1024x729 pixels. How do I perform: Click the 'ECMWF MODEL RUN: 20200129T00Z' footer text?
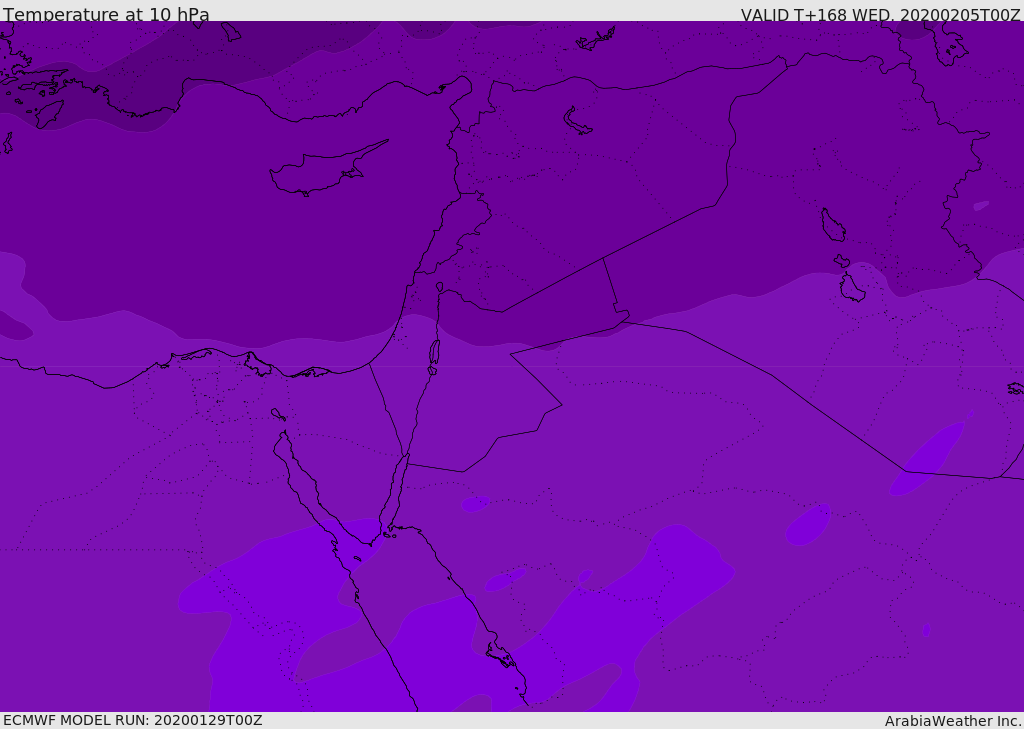tap(133, 720)
